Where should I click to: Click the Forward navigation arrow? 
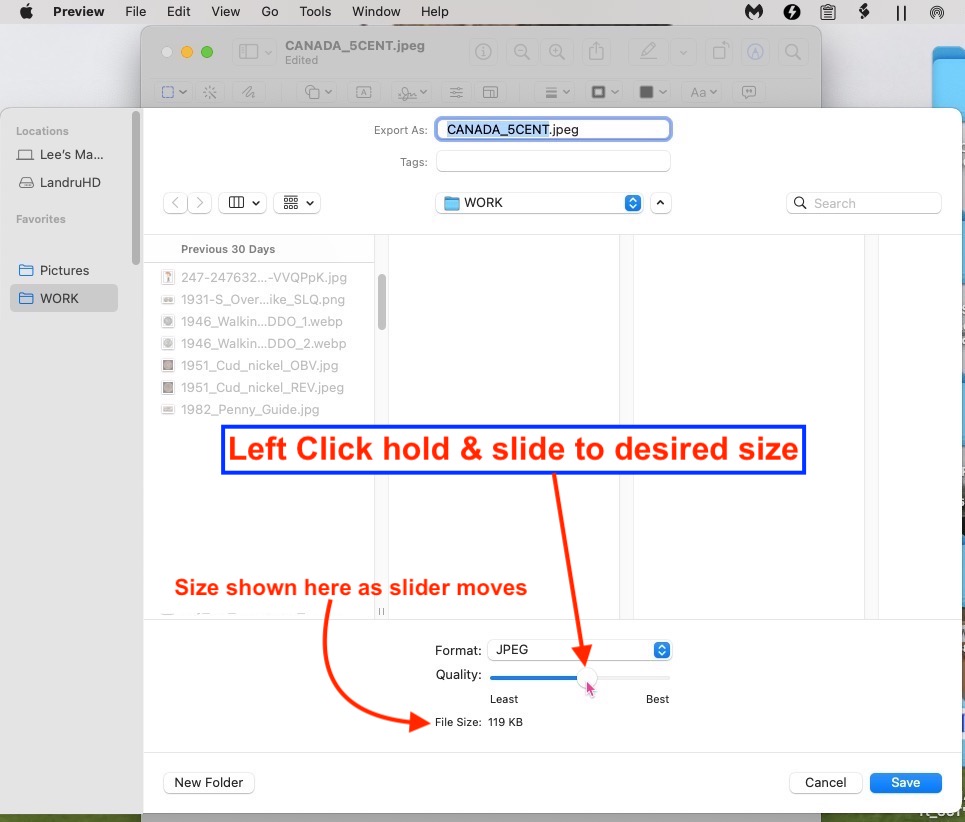(199, 202)
